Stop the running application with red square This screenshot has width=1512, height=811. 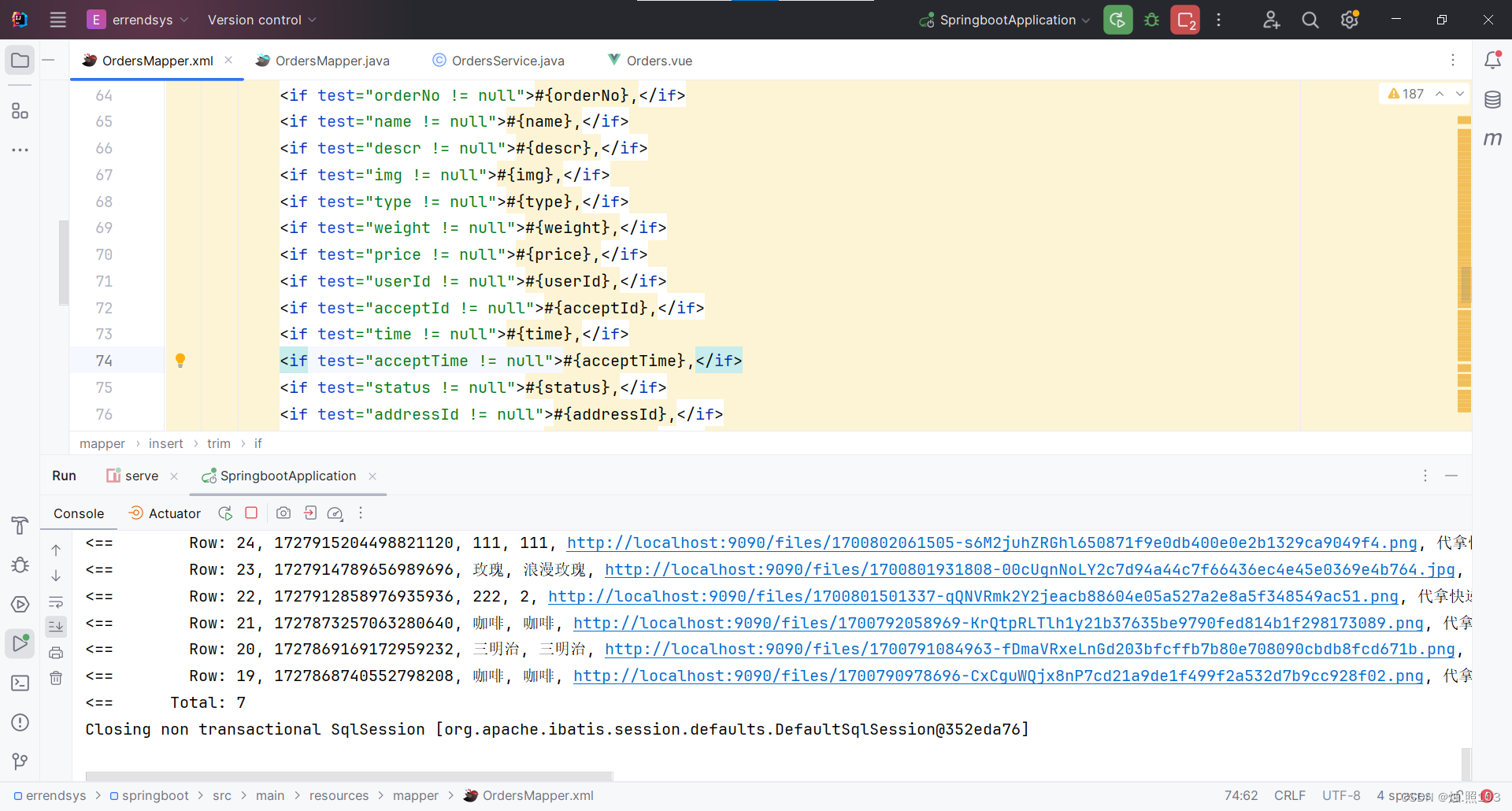(x=251, y=513)
